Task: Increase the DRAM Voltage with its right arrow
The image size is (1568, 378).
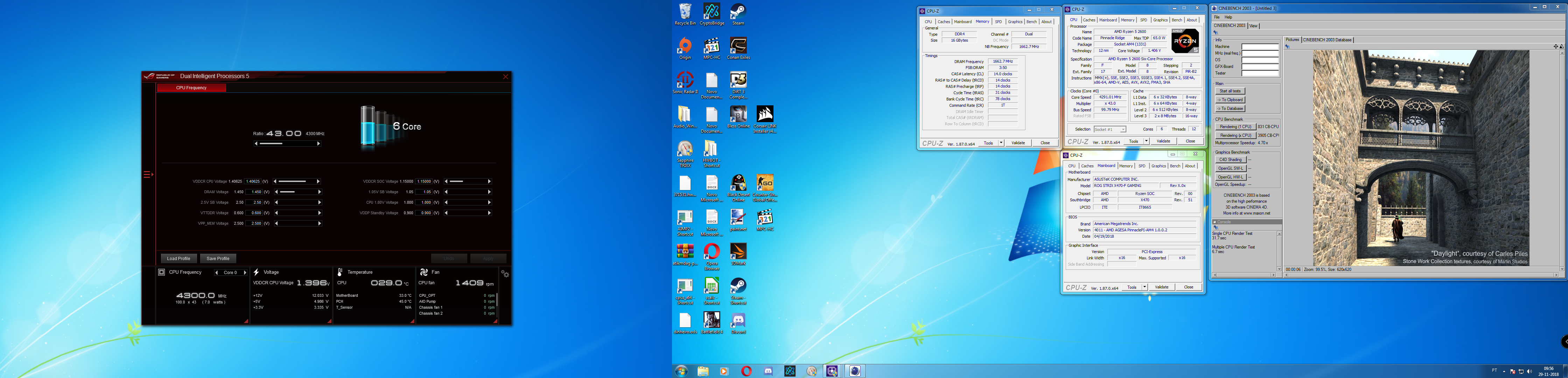Action: pyautogui.click(x=319, y=192)
